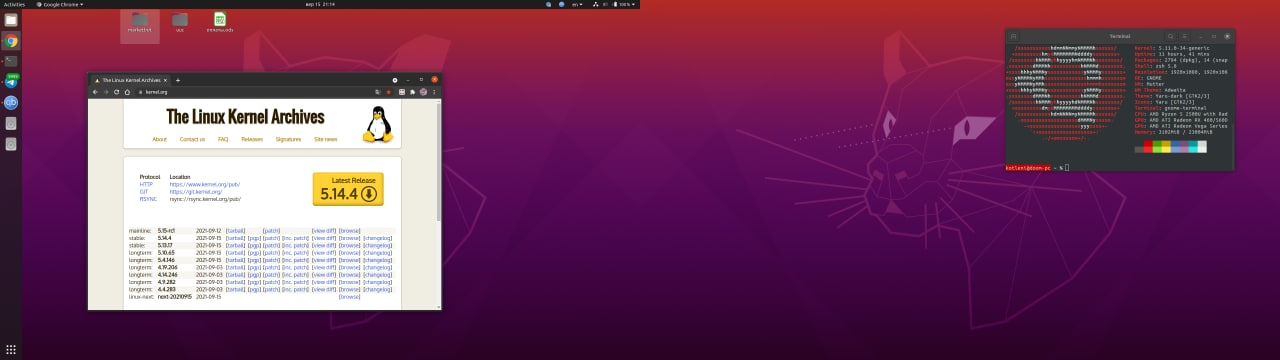
Task: Select the first desktop folder icon
Action: (x=140, y=22)
